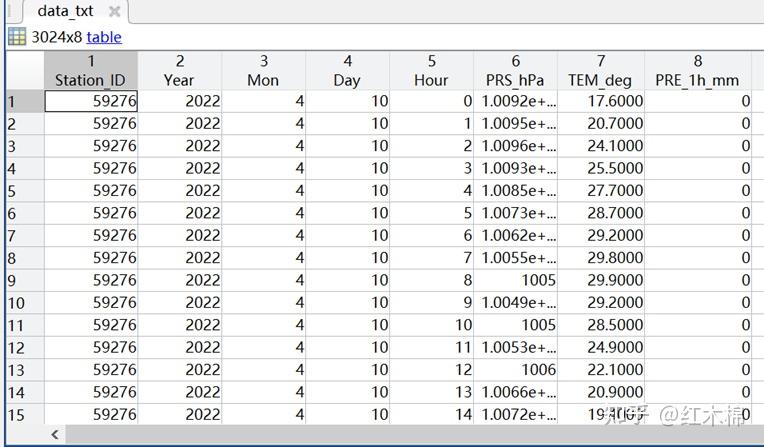Click TEM_deg cell 24.9000
Viewport: 764px width, 447px height.
point(601,348)
